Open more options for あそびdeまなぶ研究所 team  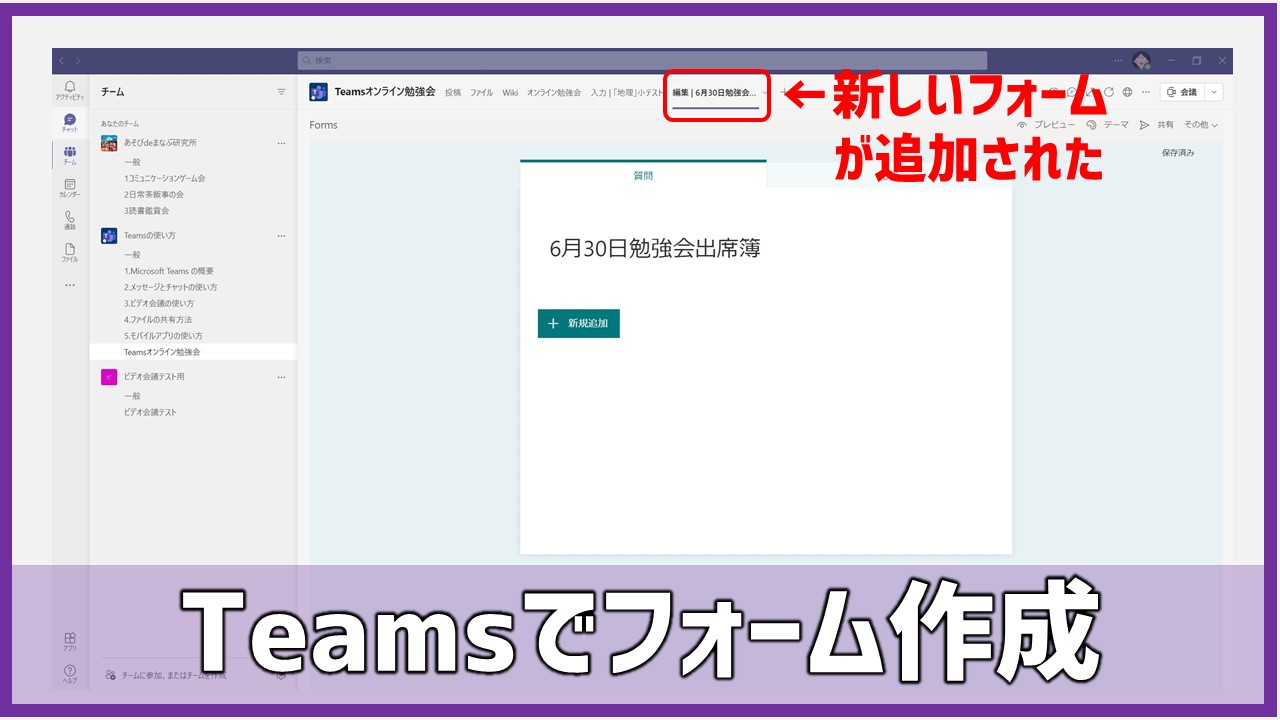pyautogui.click(x=281, y=143)
